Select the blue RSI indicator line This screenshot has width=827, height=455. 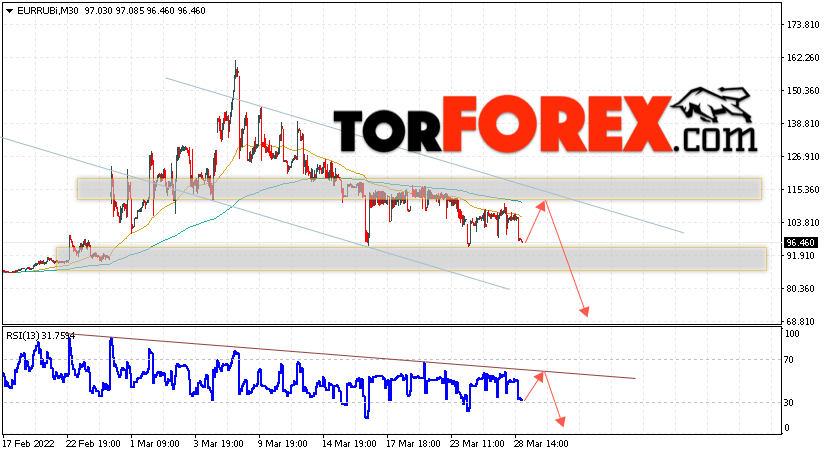[262, 379]
